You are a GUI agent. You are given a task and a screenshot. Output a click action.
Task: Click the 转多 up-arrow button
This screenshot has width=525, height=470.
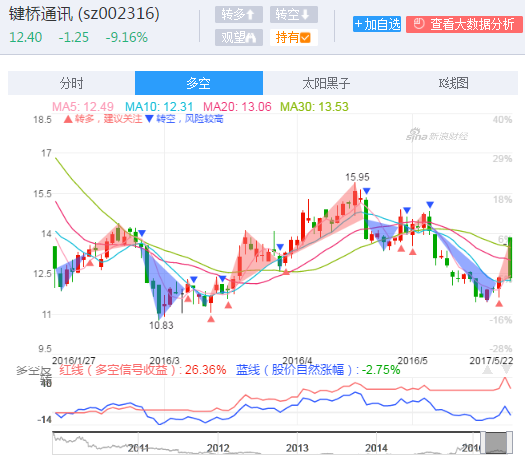239,14
